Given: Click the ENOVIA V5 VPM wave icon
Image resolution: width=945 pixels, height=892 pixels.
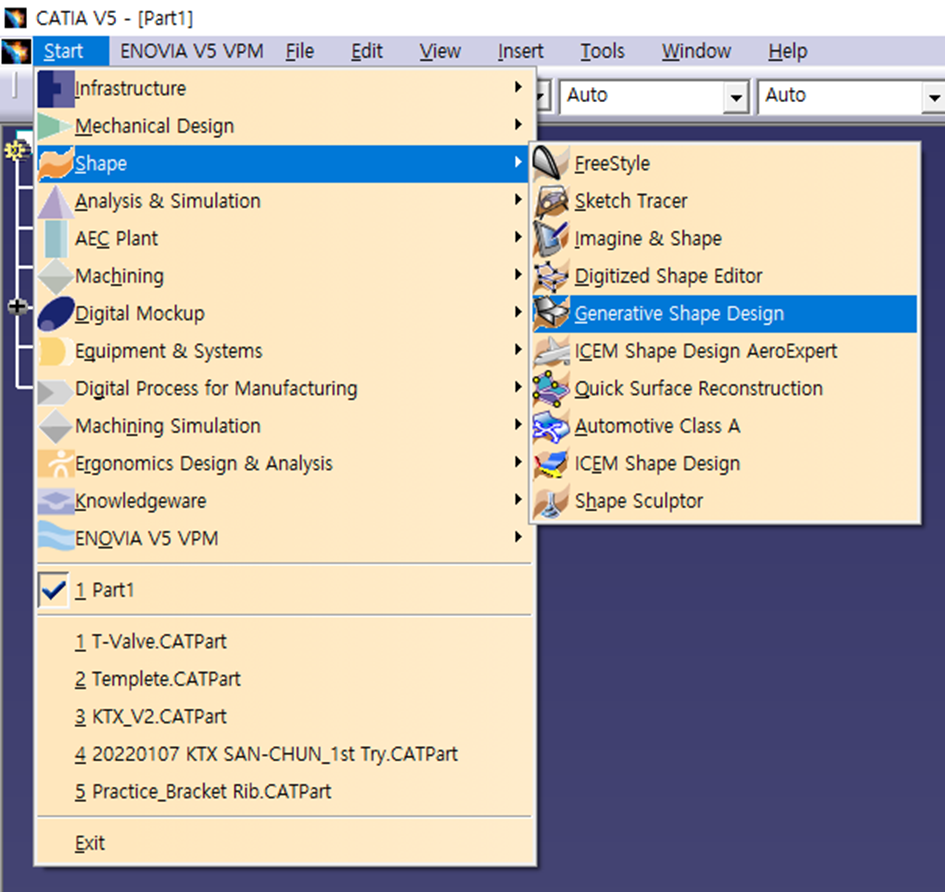Looking at the screenshot, I should [55, 536].
